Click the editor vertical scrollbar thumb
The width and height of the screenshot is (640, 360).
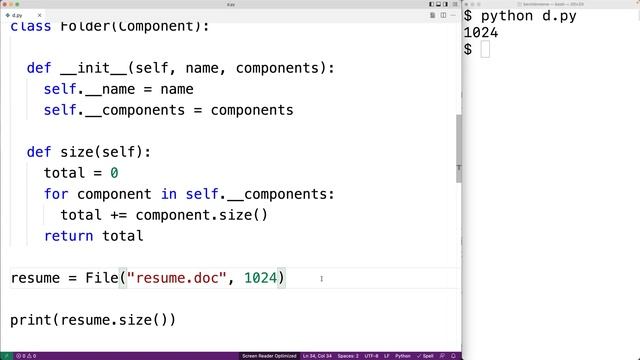click(459, 149)
